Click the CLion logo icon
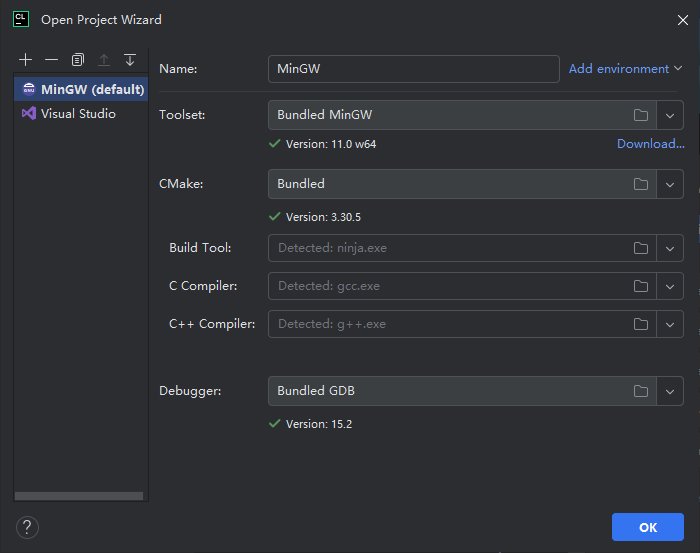700x553 pixels. click(x=21, y=20)
